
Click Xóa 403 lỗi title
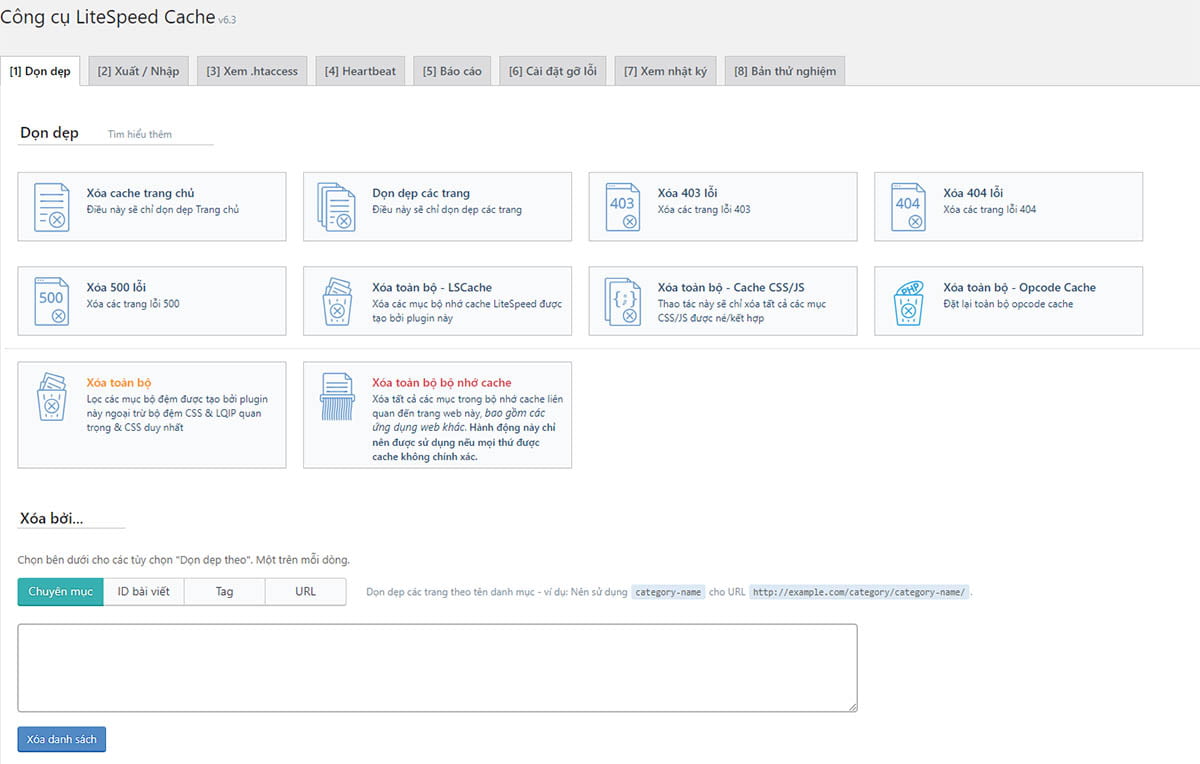[x=688, y=193]
